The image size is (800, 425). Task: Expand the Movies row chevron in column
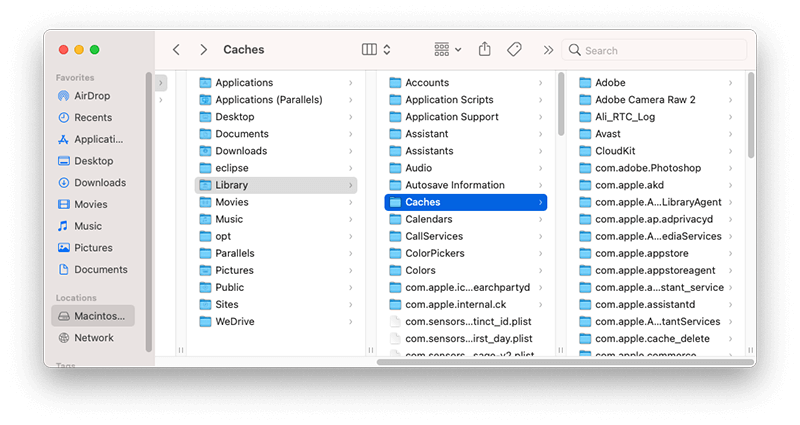point(351,202)
